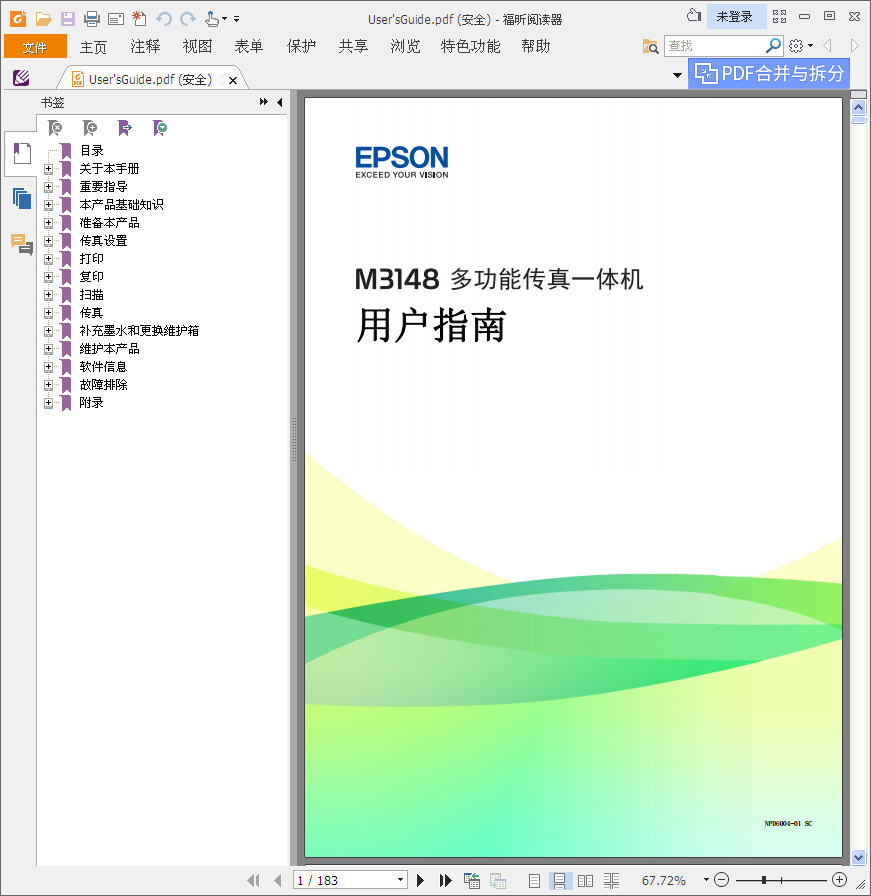Expand the 扫描 bookmark node
The width and height of the screenshot is (871, 896).
(49, 295)
